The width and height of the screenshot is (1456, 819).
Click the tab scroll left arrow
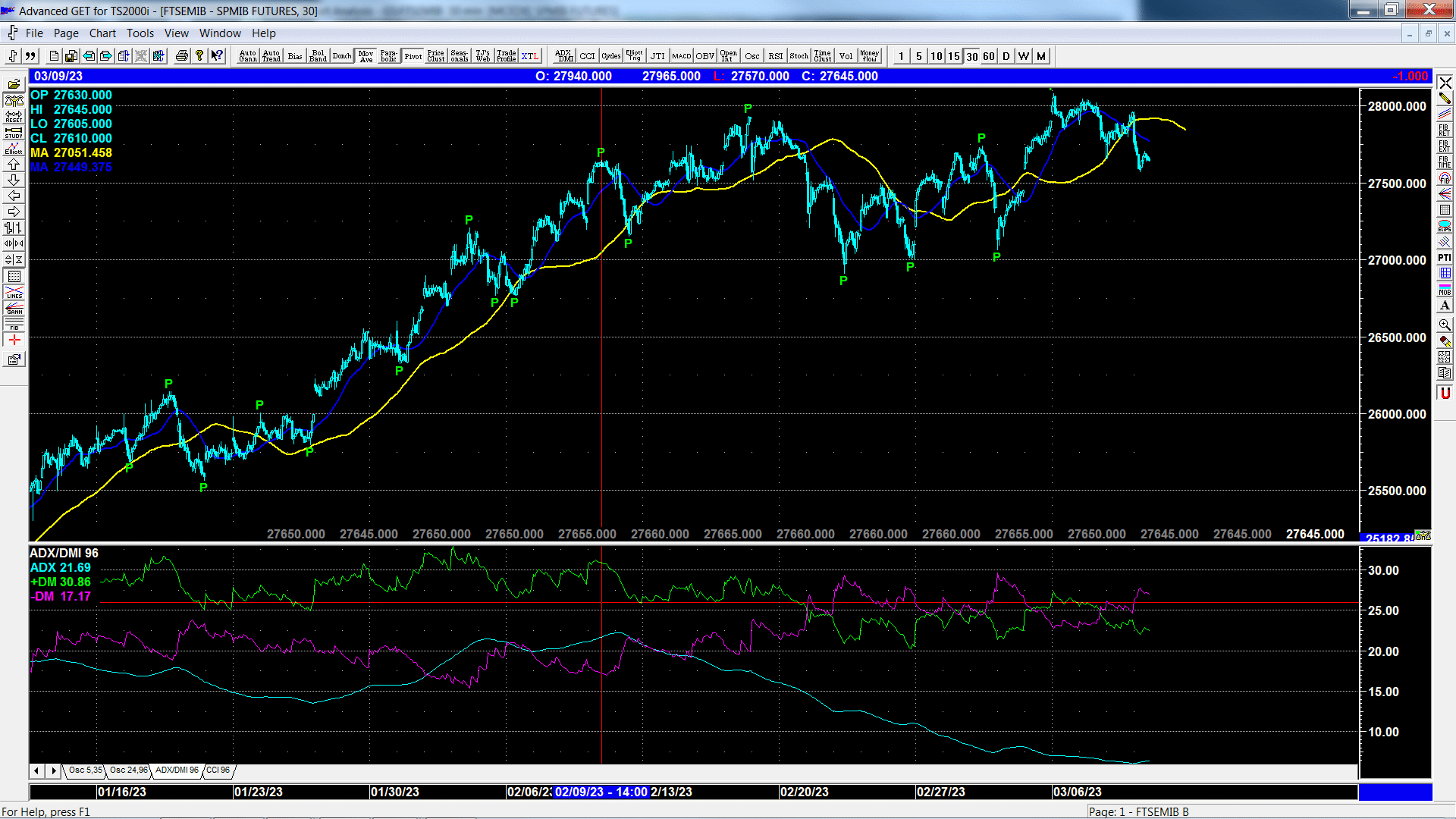(x=36, y=770)
